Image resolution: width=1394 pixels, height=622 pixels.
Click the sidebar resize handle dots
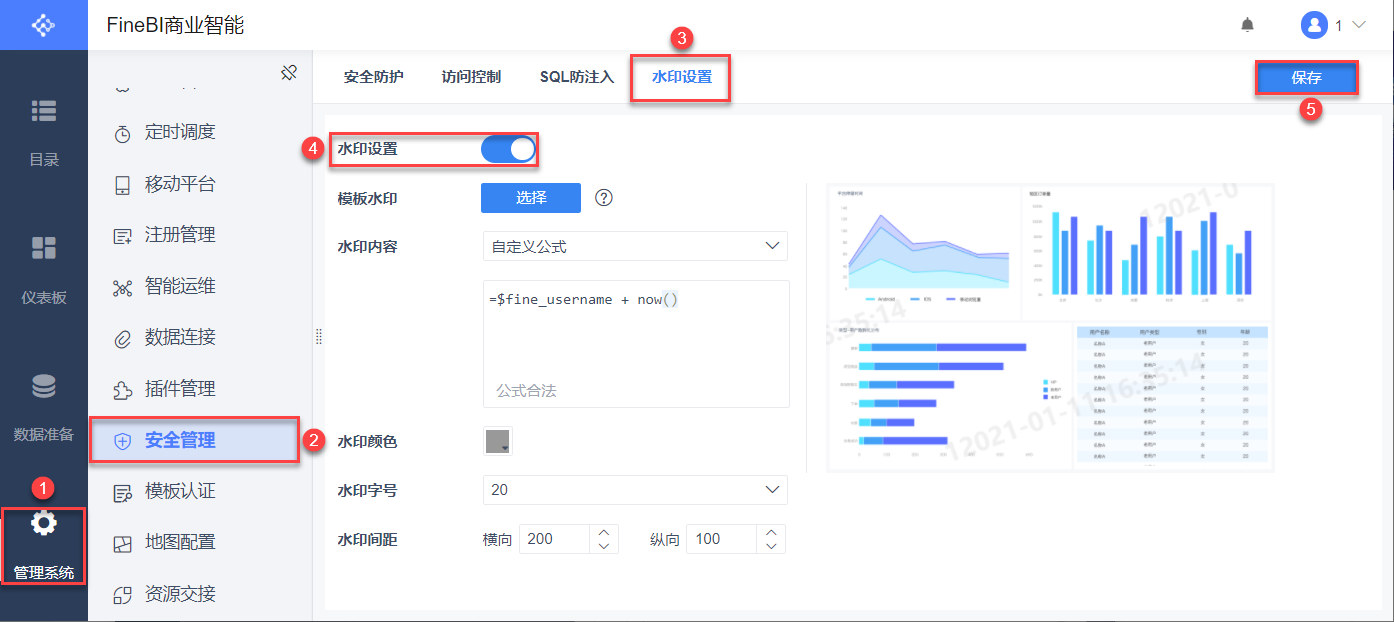coord(319,336)
